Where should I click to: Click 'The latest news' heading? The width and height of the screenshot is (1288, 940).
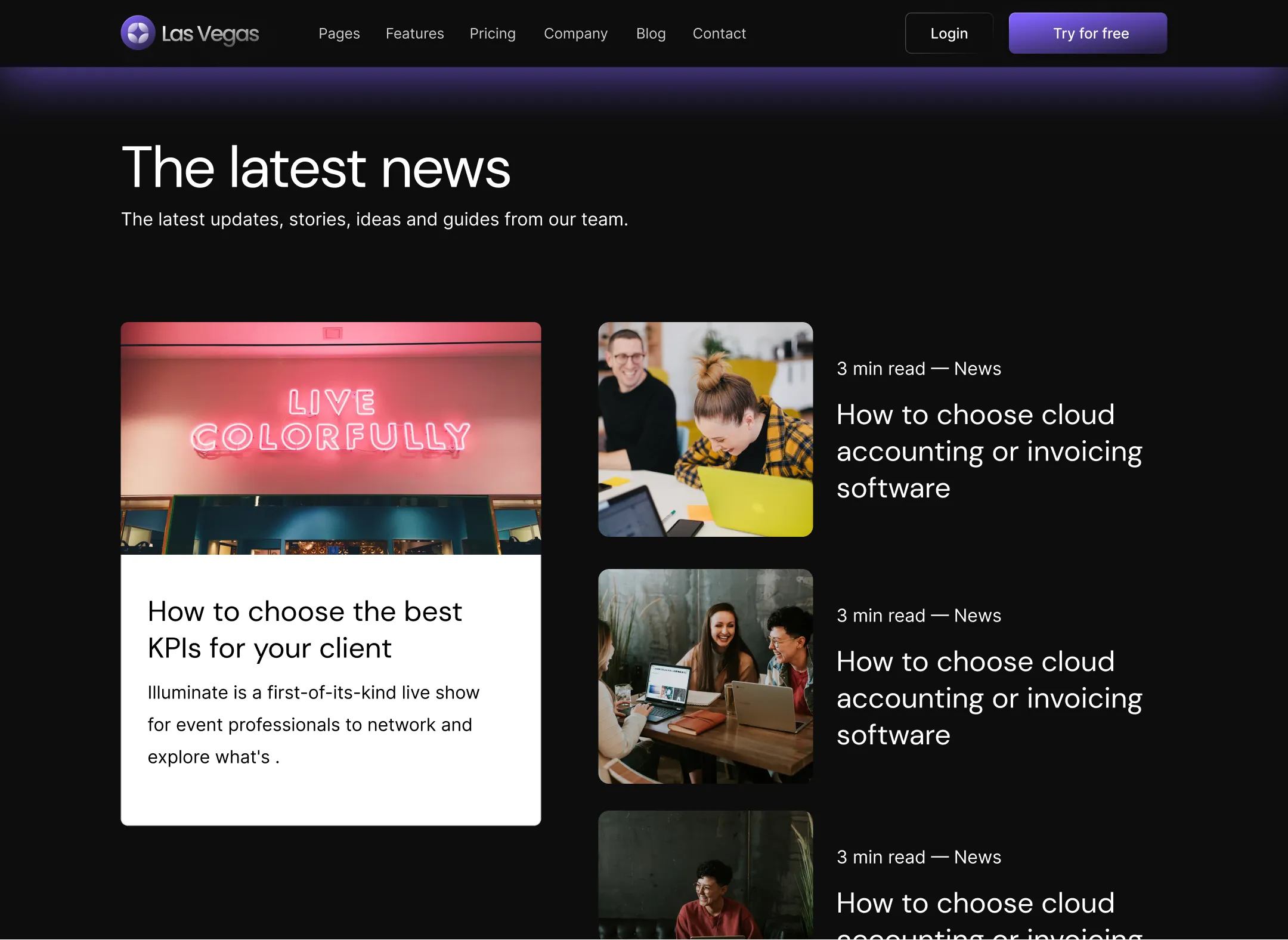click(316, 168)
